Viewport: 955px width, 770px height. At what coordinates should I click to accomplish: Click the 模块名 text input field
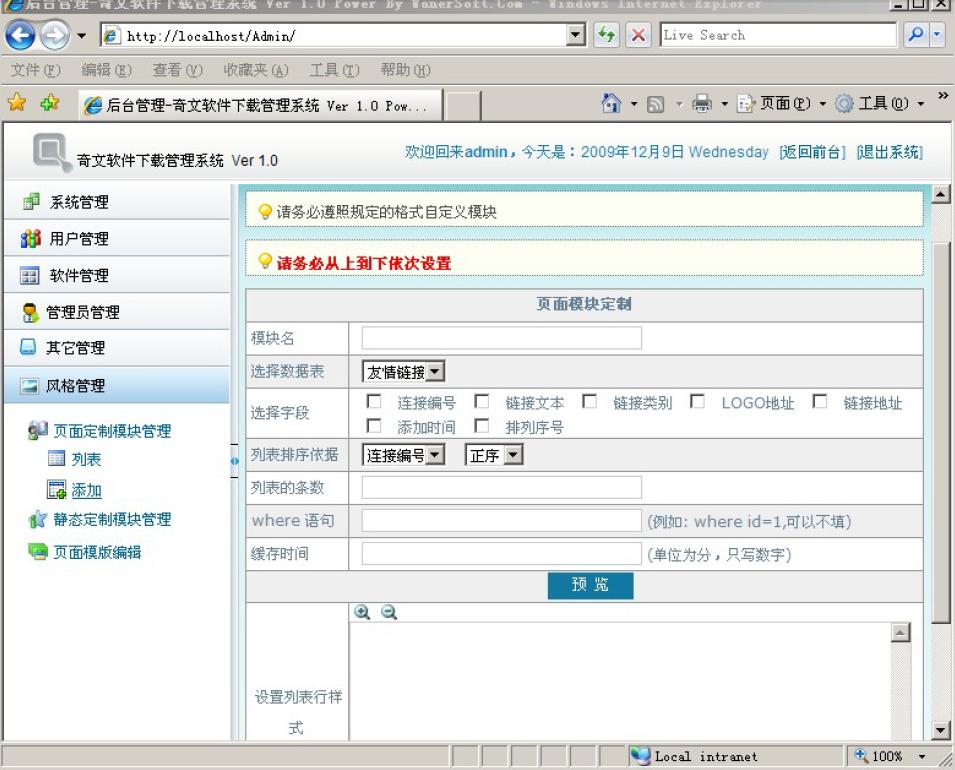501,338
